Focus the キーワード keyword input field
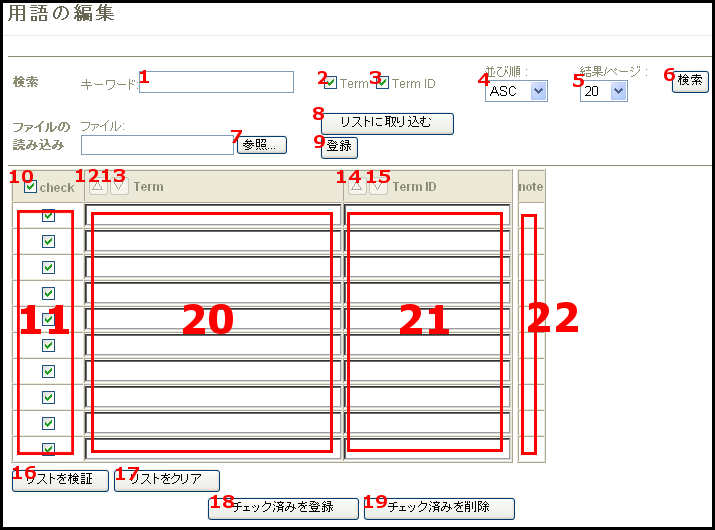Viewport: 715px width, 530px height. click(x=216, y=82)
